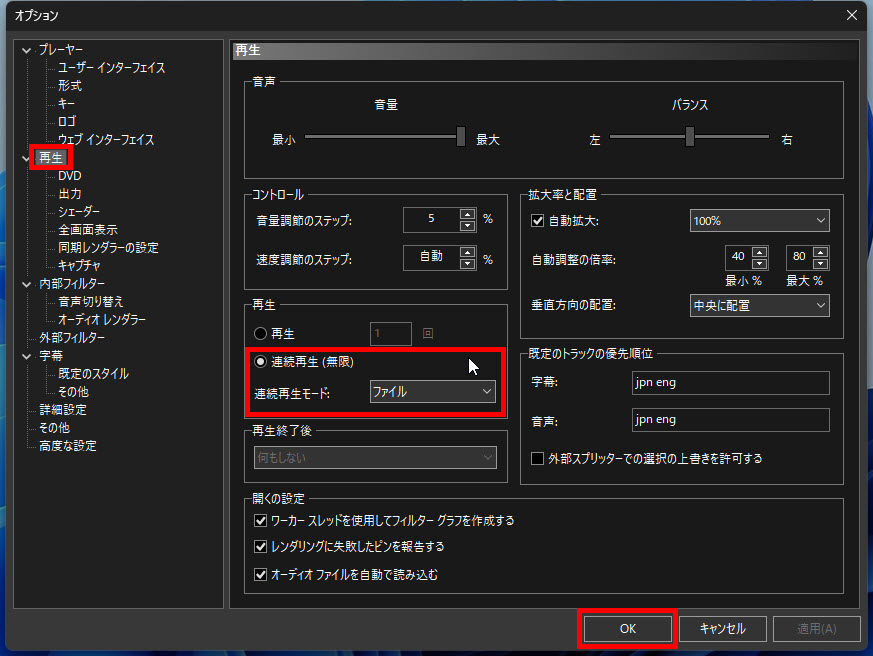Toggle オーディオ ファイルを自動で読み込む checkbox
Screen dimensions: 873x656
pyautogui.click(x=261, y=575)
